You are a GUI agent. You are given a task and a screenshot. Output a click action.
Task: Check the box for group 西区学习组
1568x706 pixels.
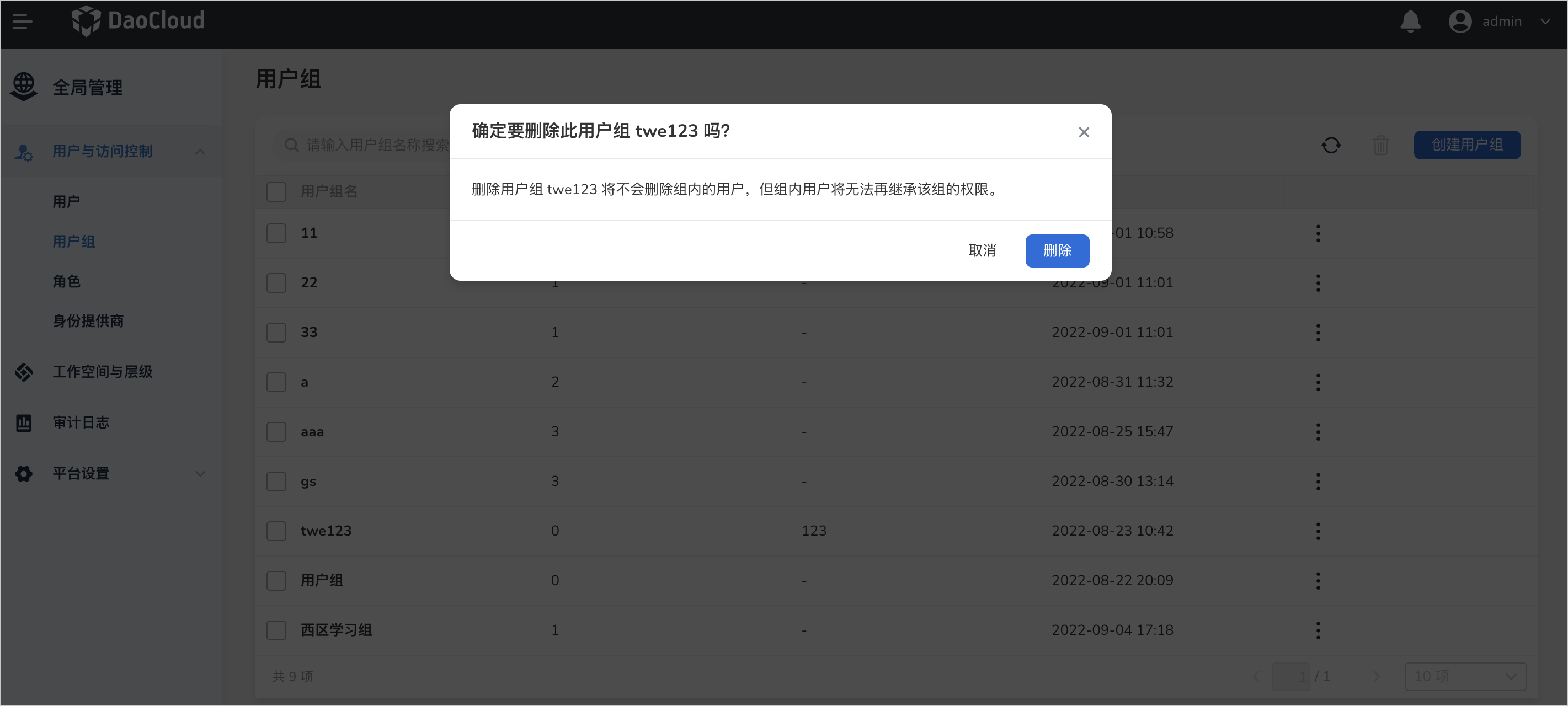(x=276, y=630)
